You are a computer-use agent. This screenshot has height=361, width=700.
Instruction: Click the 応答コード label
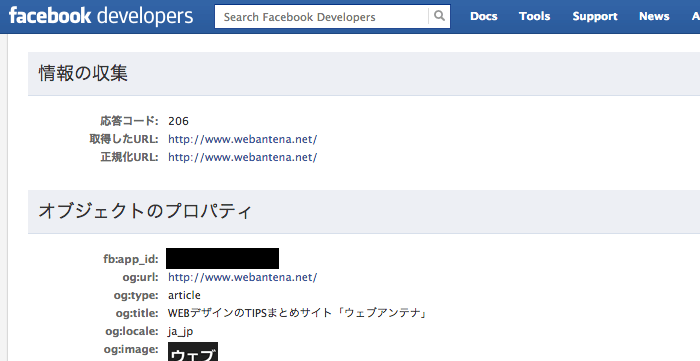coord(129,121)
